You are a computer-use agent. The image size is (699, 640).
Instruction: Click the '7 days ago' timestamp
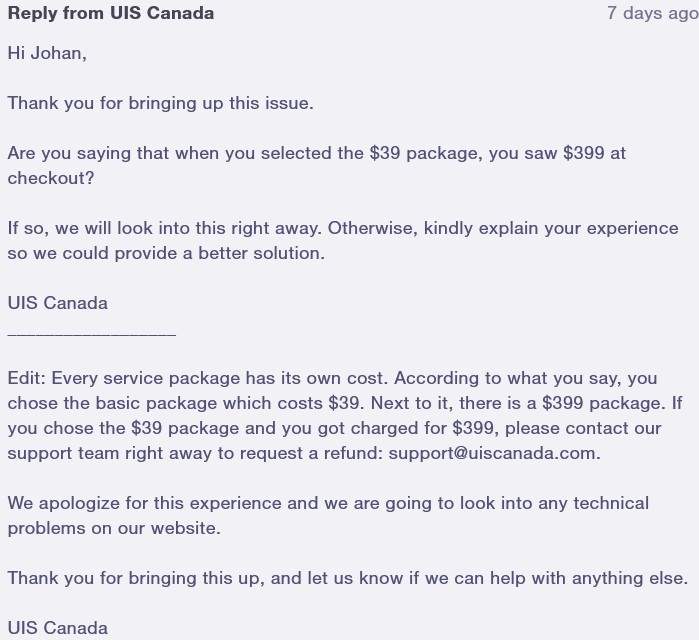pos(653,13)
